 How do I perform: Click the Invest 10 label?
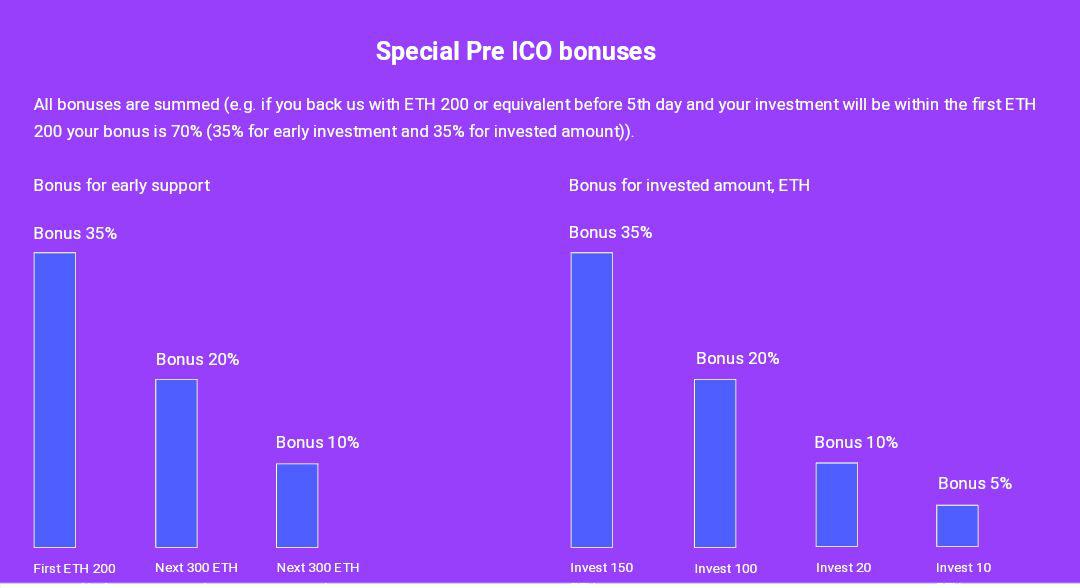tap(963, 568)
